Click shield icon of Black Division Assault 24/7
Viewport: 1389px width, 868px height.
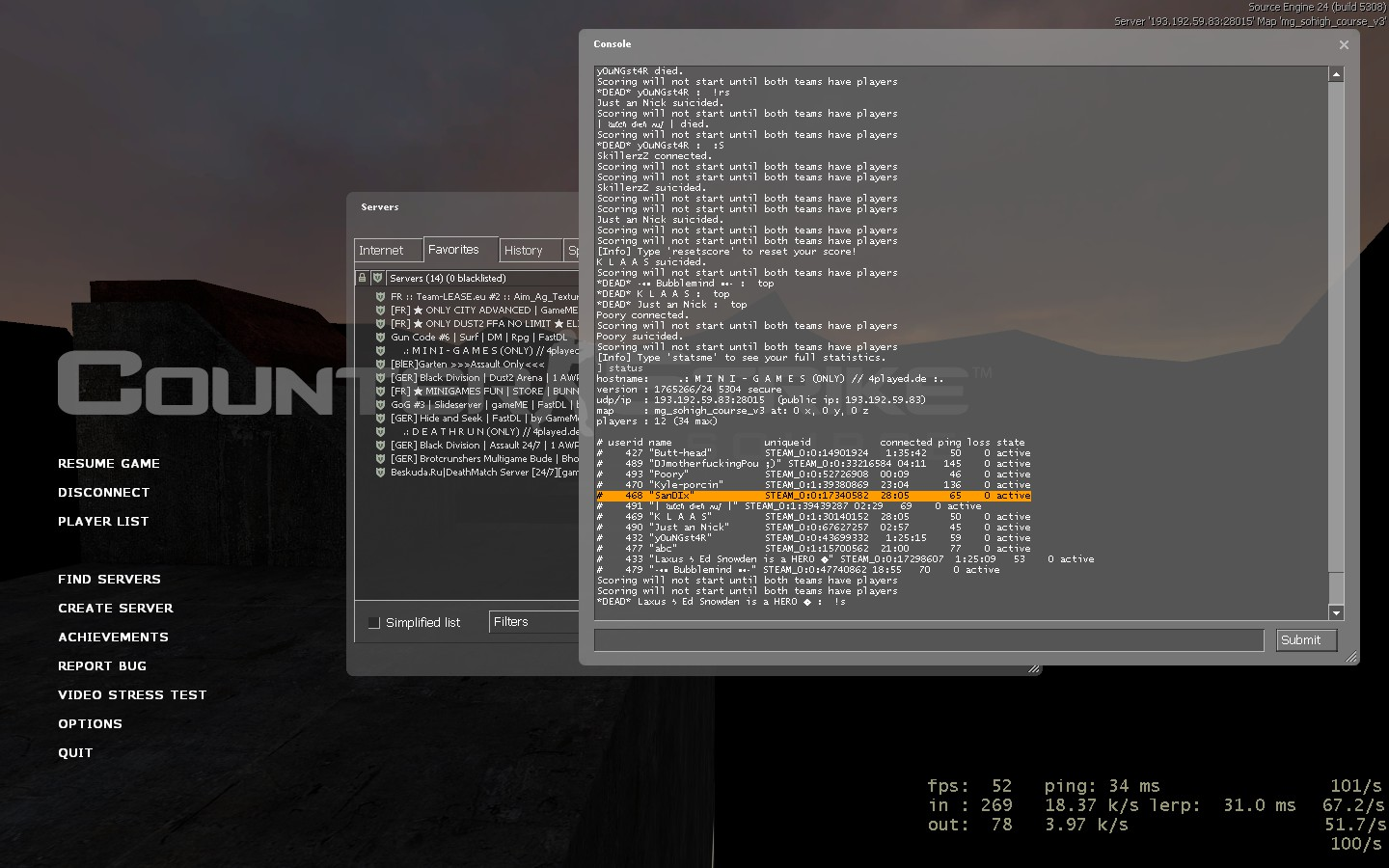pos(380,446)
